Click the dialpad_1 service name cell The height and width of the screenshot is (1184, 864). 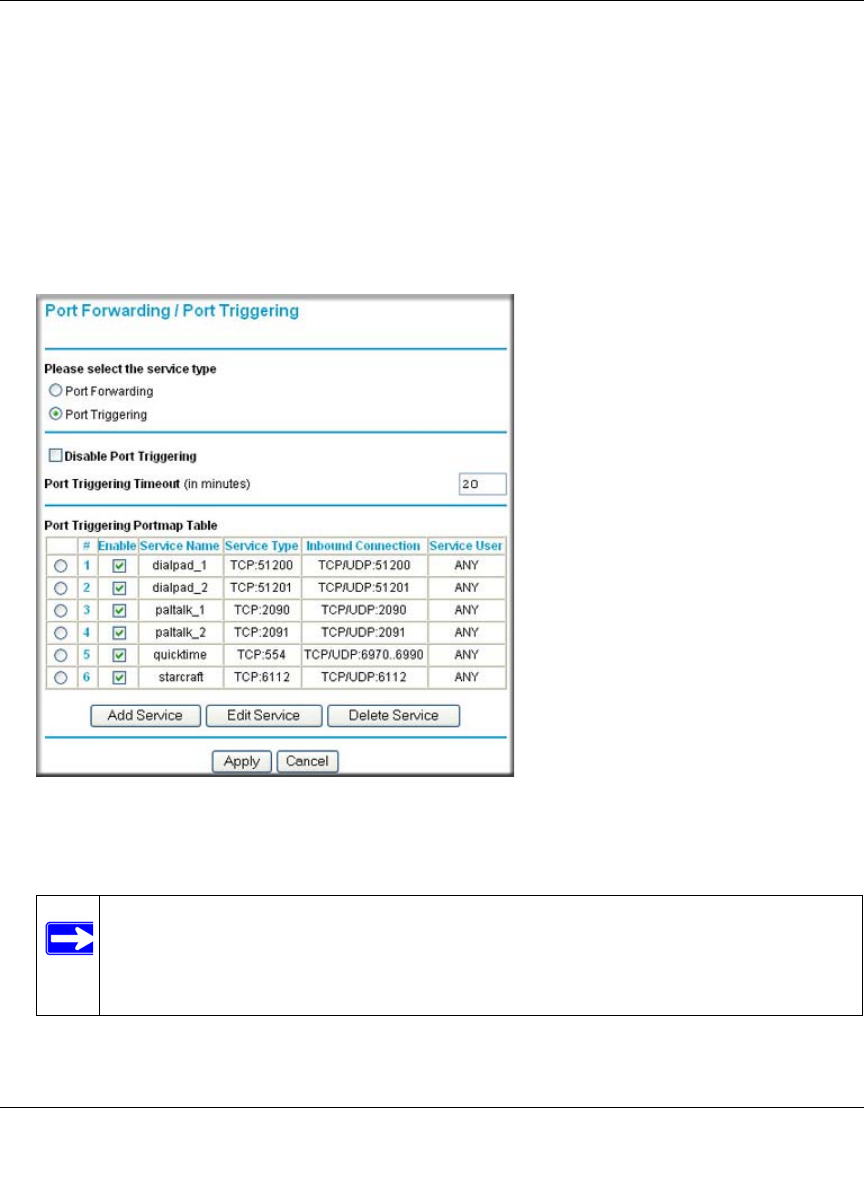(x=180, y=565)
